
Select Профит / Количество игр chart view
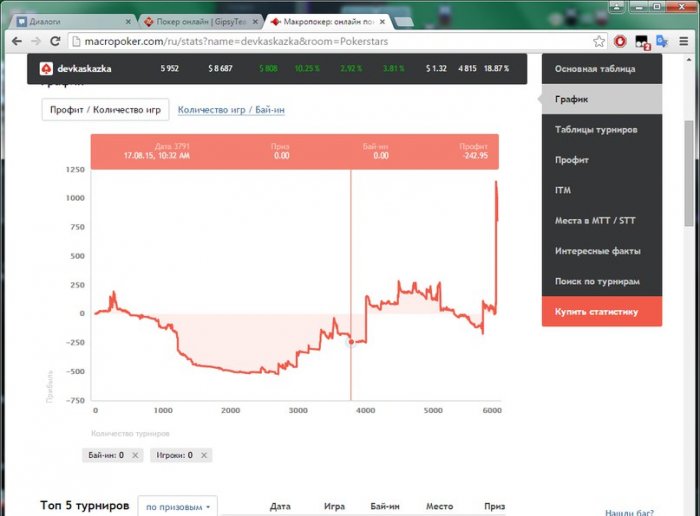pos(105,110)
